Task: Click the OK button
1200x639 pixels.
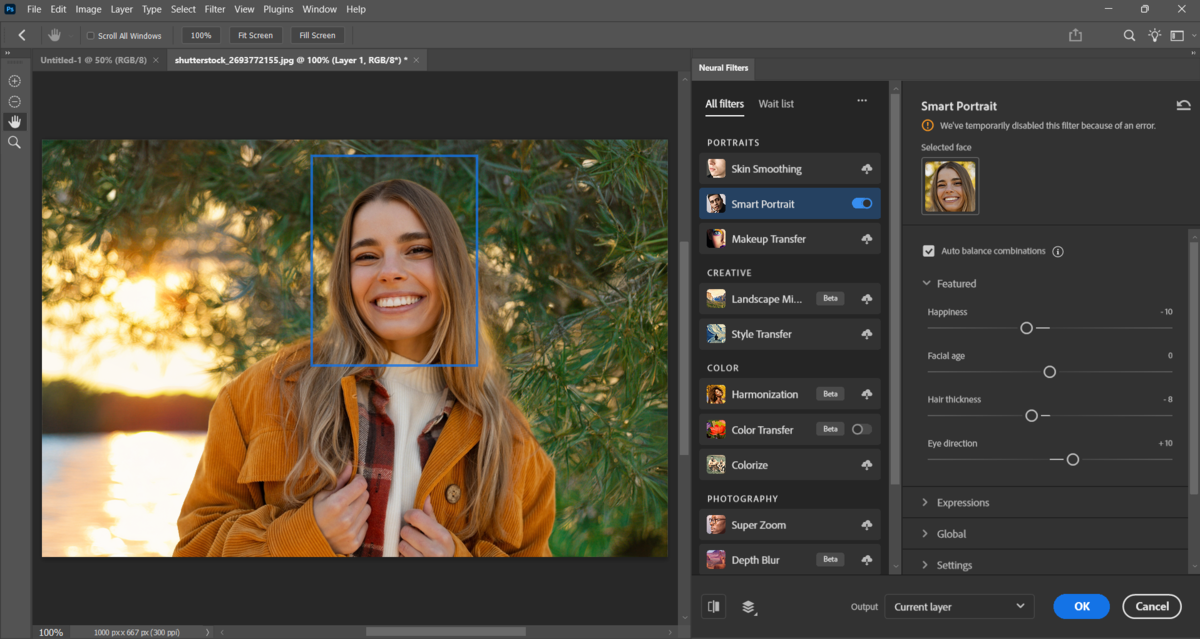Action: click(x=1082, y=606)
